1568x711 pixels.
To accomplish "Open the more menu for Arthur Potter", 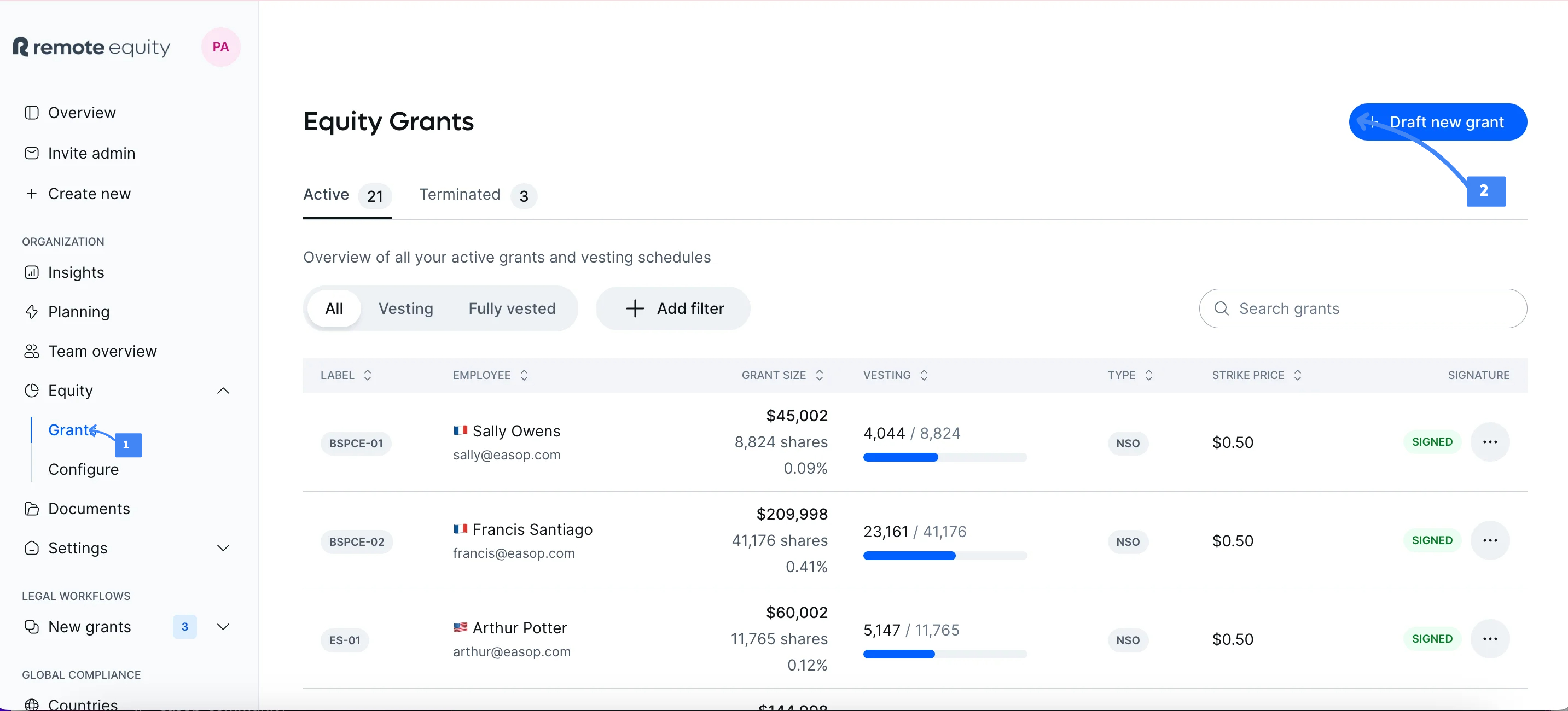I will [1489, 640].
